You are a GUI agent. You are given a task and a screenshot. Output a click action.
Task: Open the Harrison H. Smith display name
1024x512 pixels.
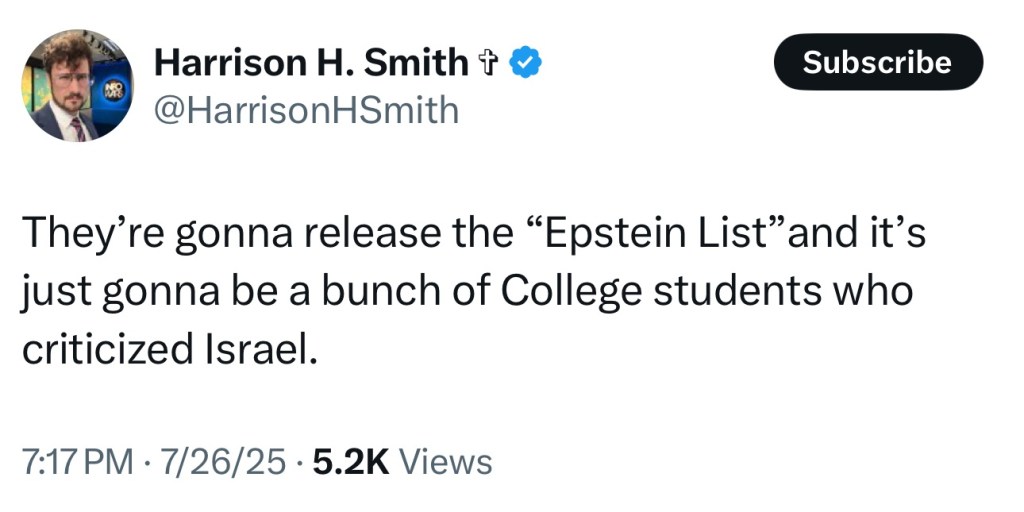[x=310, y=63]
